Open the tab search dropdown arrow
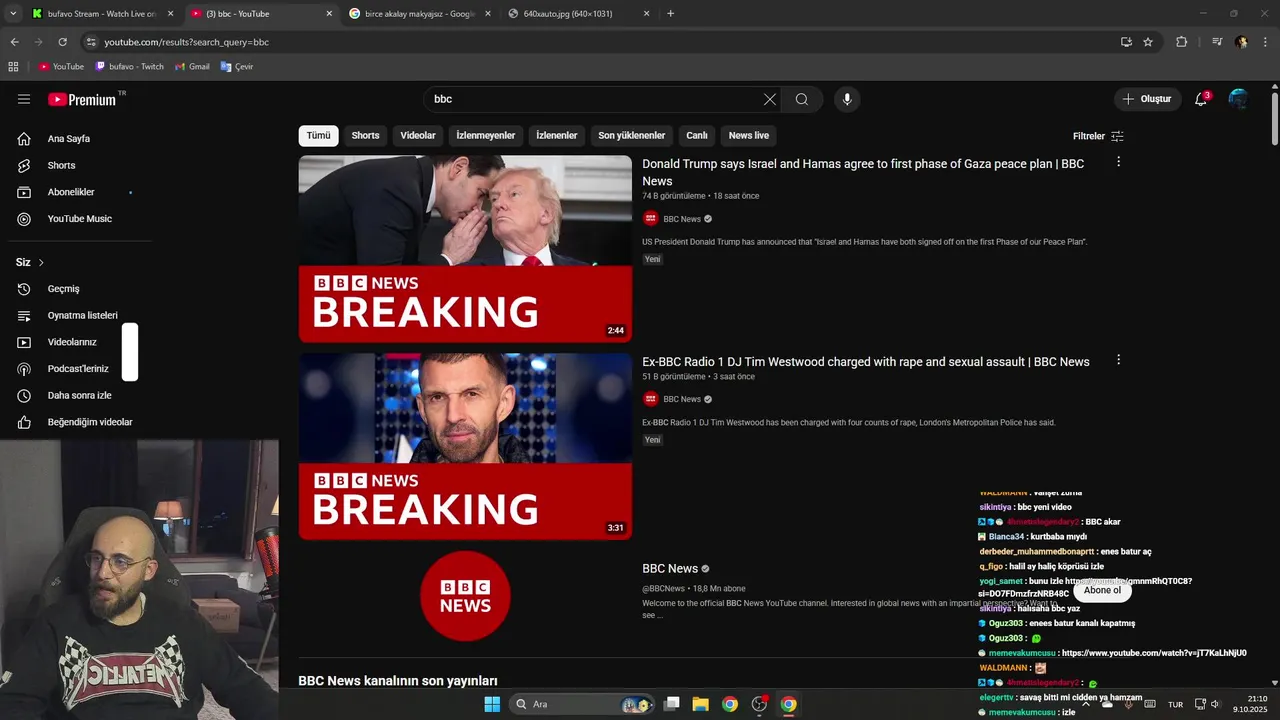Viewport: 1280px width, 720px height. pyautogui.click(x=13, y=14)
